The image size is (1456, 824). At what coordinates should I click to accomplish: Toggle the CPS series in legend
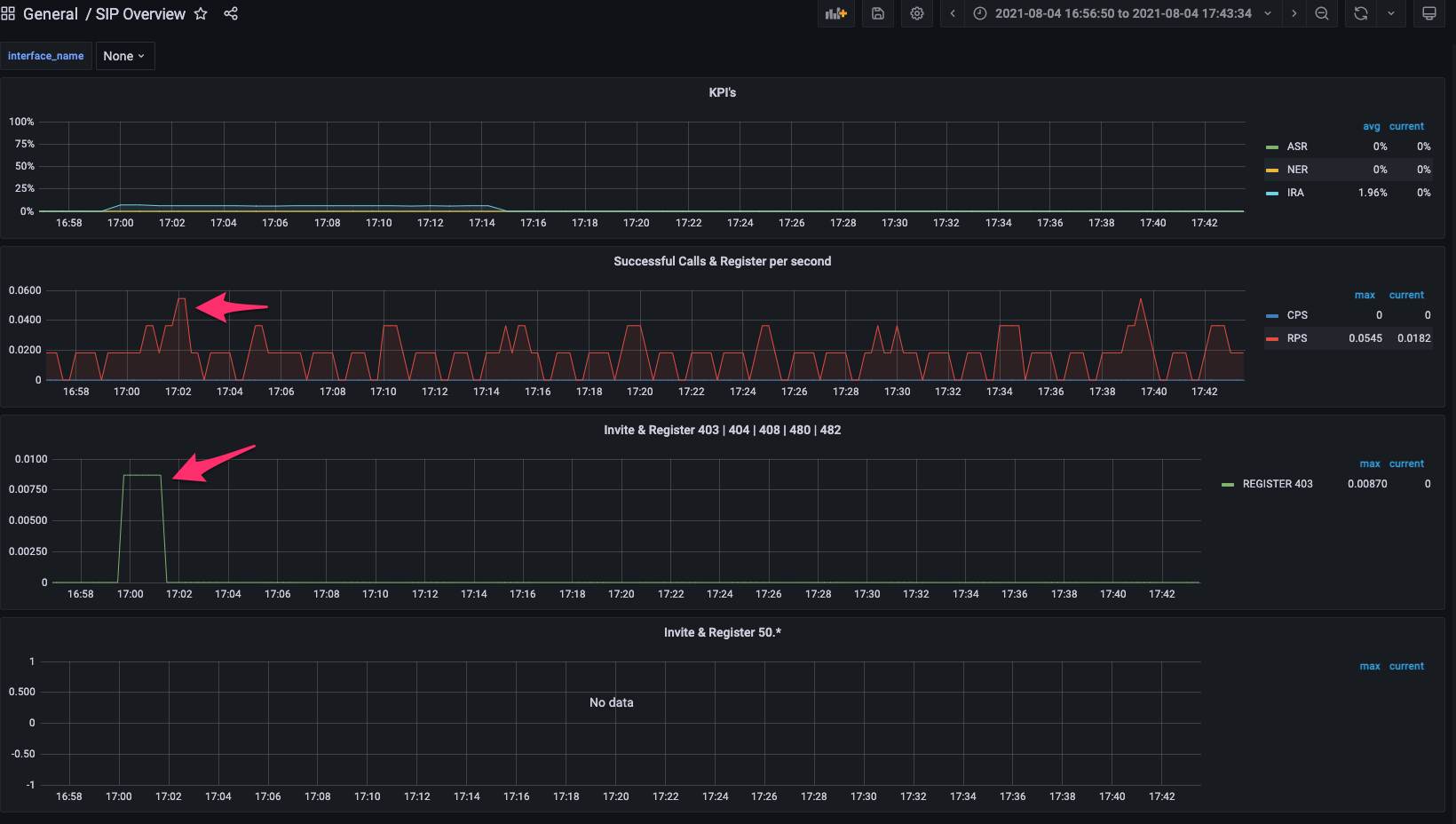coord(1297,315)
